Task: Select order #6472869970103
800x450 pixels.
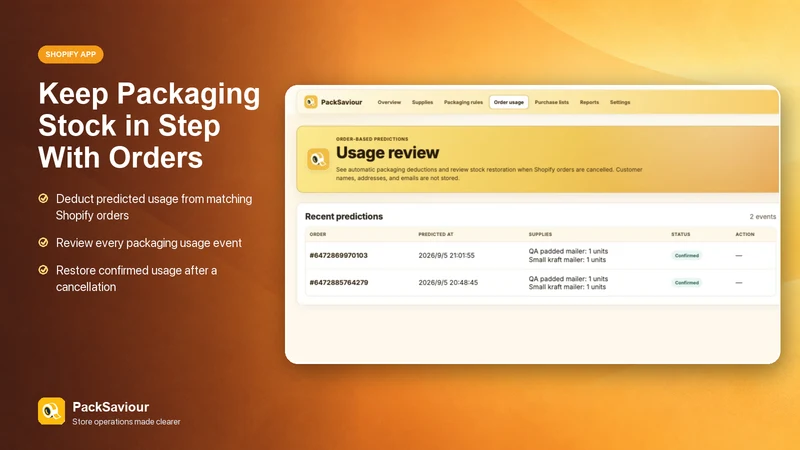Action: tap(338, 256)
